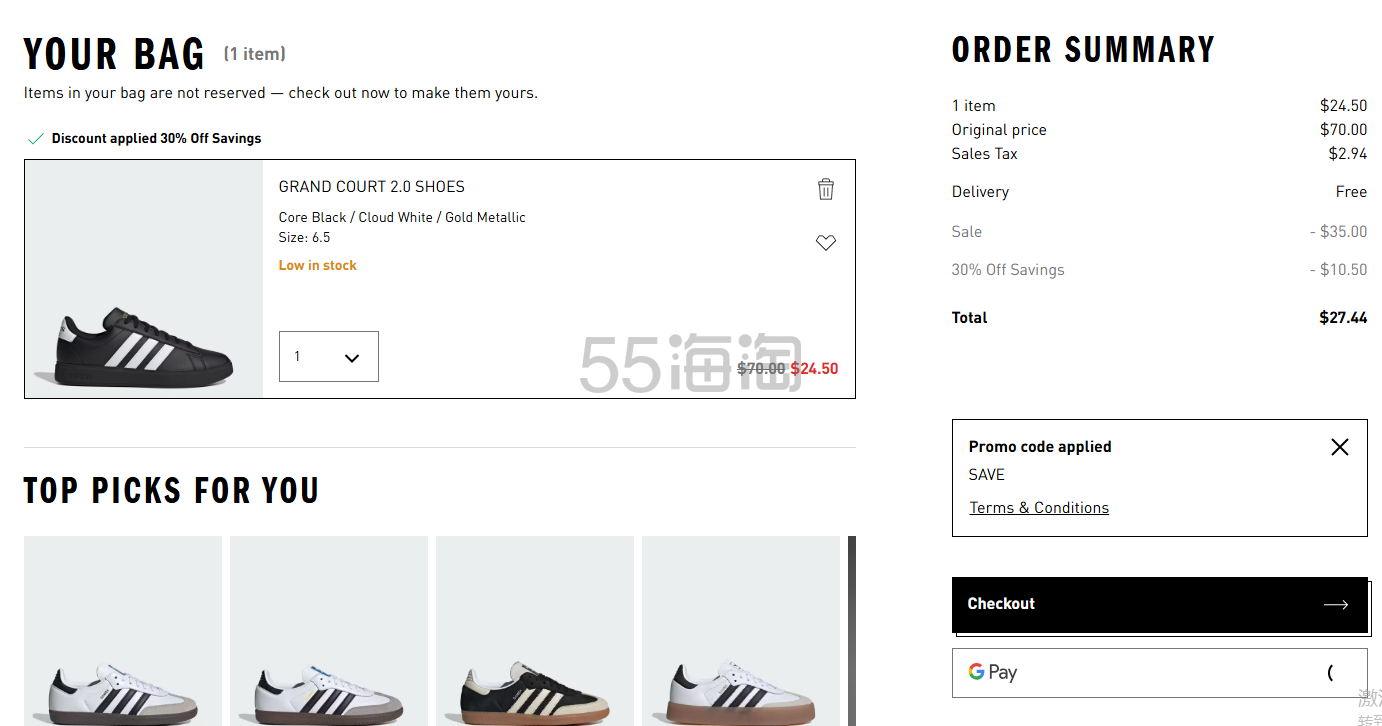Select first Top Picks shoe thumbnail
Screen dimensions: 1382x726
(123, 631)
